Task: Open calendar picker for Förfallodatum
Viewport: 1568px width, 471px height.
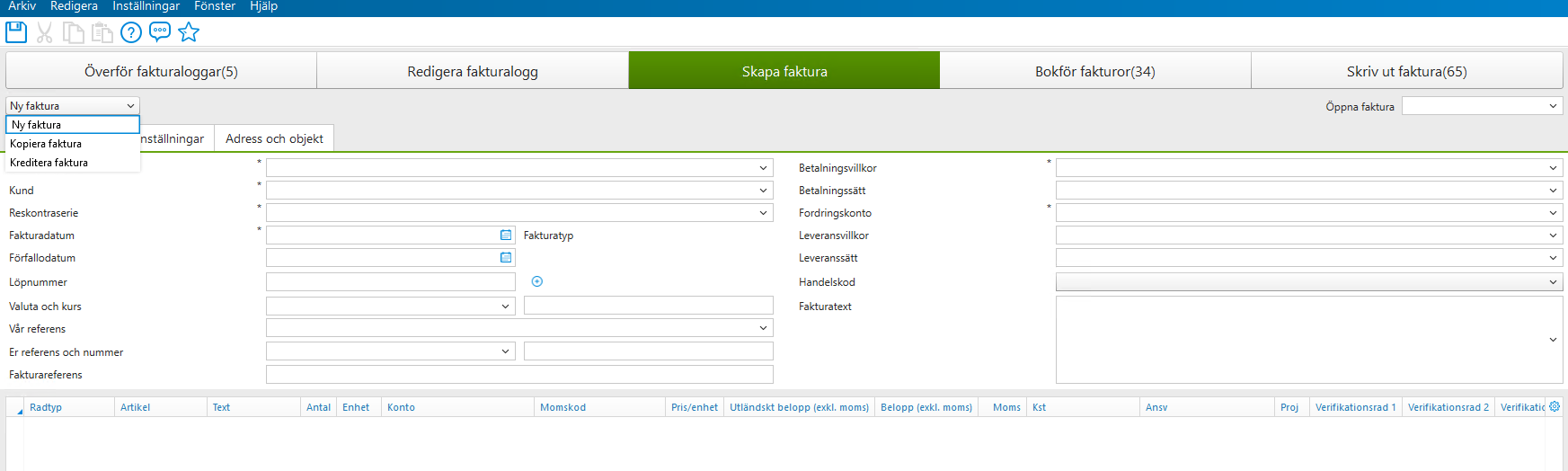Action: tap(506, 257)
